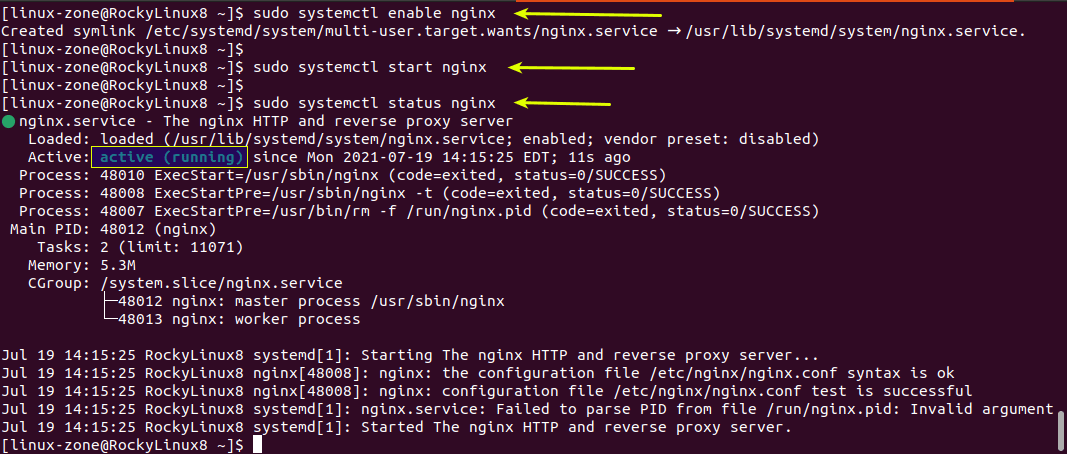This screenshot has height=454, width=1067.
Task: Click the 'CGroup: /system.slice/nginx.service' line
Action: [x=185, y=283]
